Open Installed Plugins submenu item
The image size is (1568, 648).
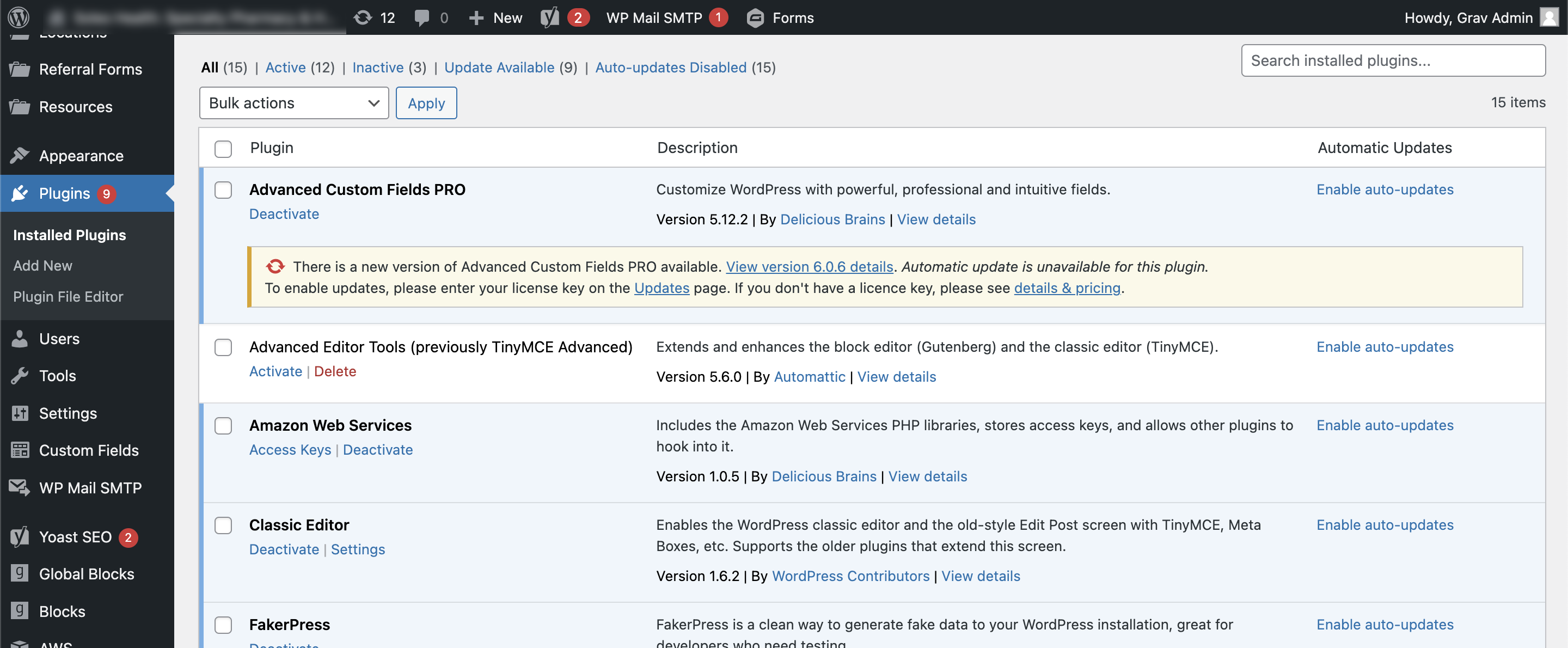pyautogui.click(x=69, y=235)
